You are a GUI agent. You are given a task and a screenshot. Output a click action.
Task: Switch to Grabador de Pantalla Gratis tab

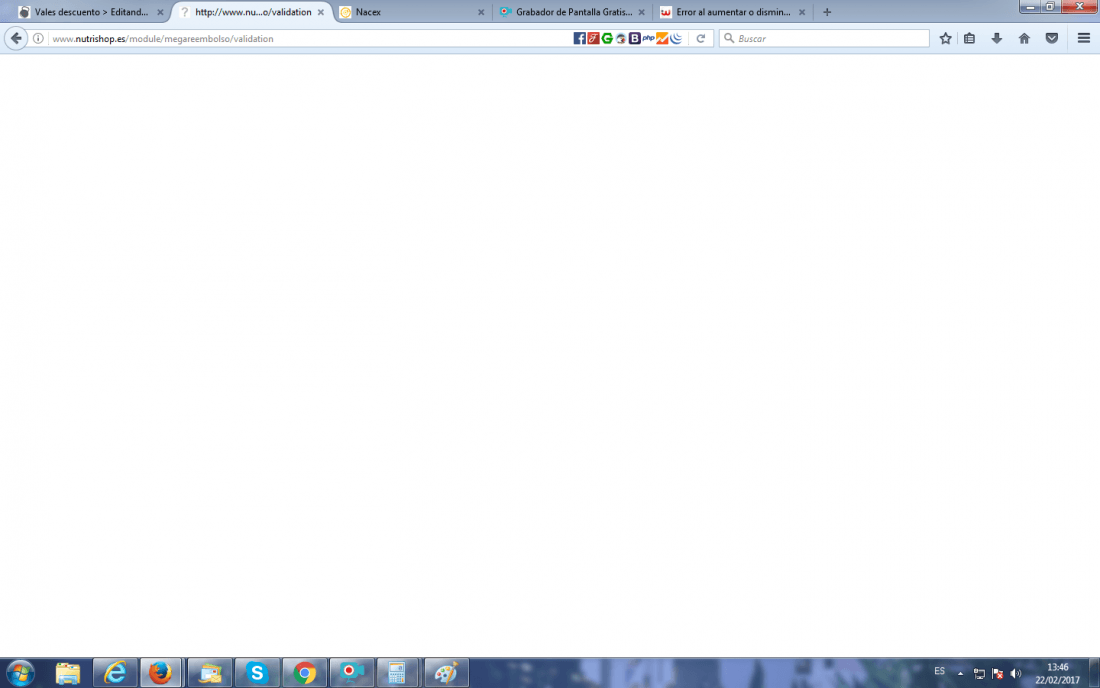[x=573, y=12]
